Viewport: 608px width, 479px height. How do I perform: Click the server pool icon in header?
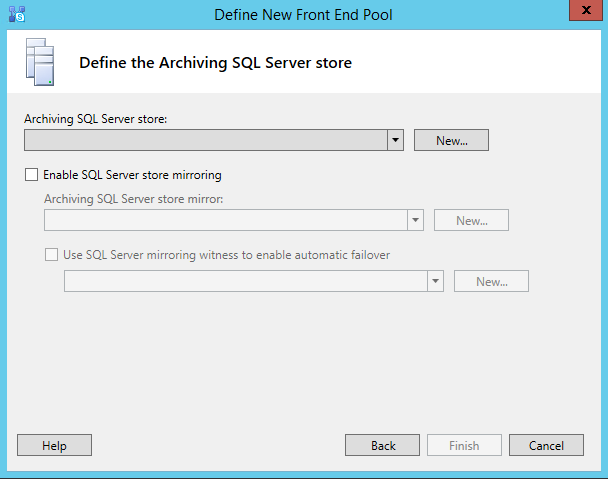[39, 62]
